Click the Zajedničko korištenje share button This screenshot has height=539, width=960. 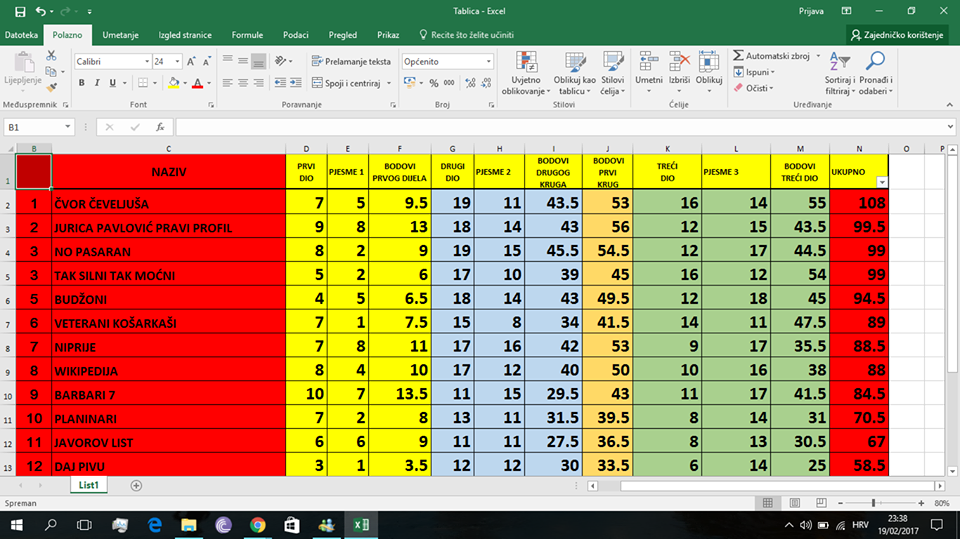(898, 35)
